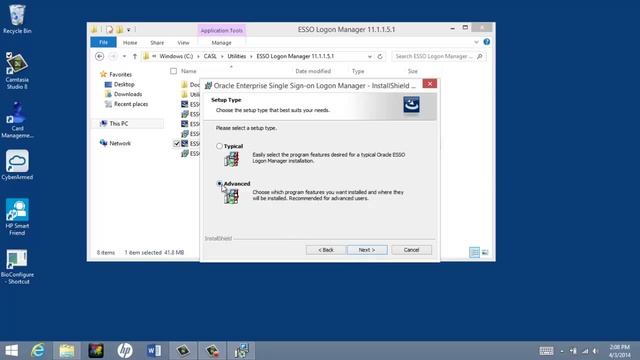The image size is (640, 360).
Task: Open the touch keyboard tray icon
Action: coord(546,351)
